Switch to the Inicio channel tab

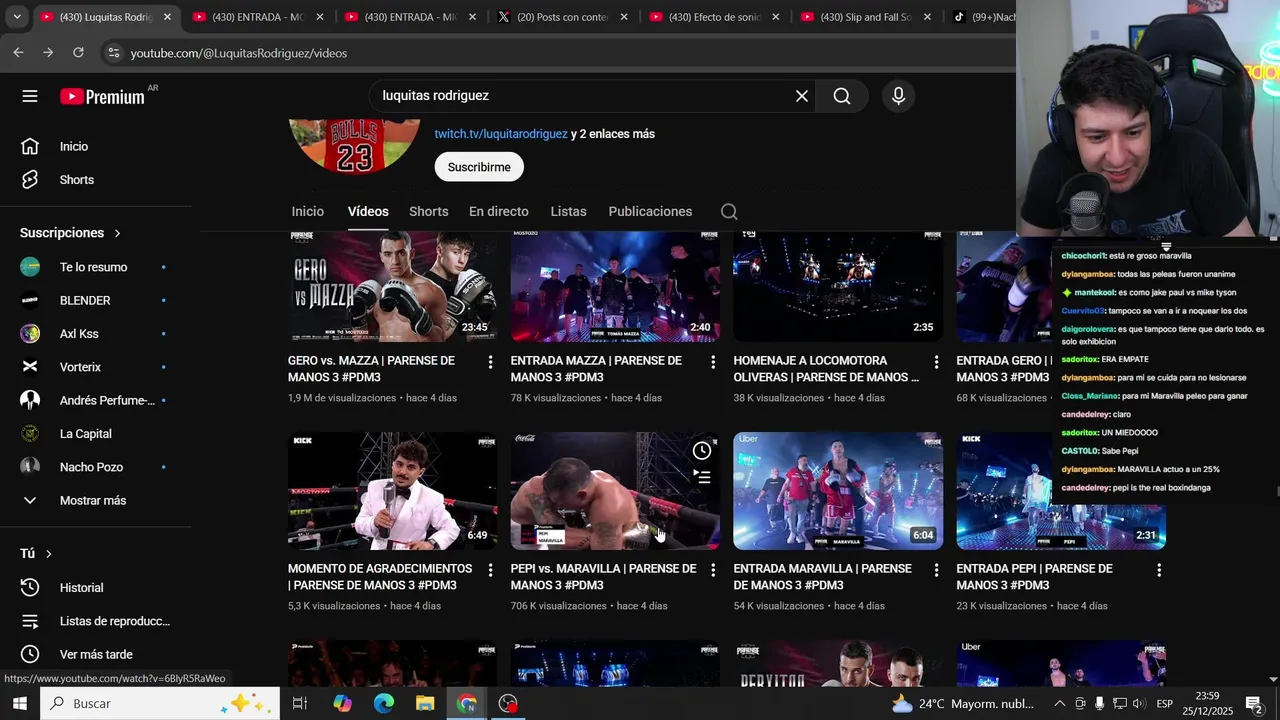coord(308,212)
